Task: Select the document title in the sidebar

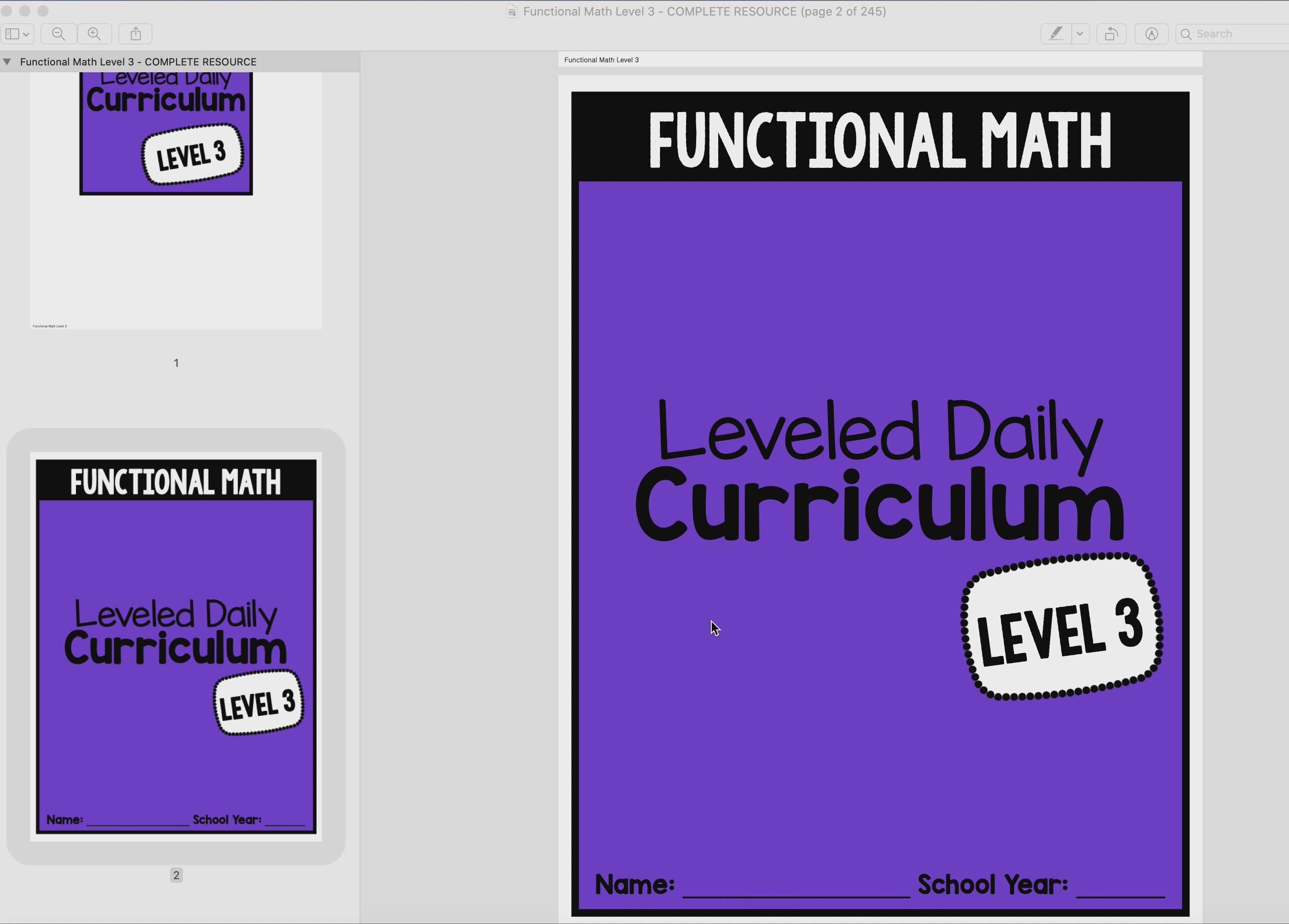Action: 139,62
